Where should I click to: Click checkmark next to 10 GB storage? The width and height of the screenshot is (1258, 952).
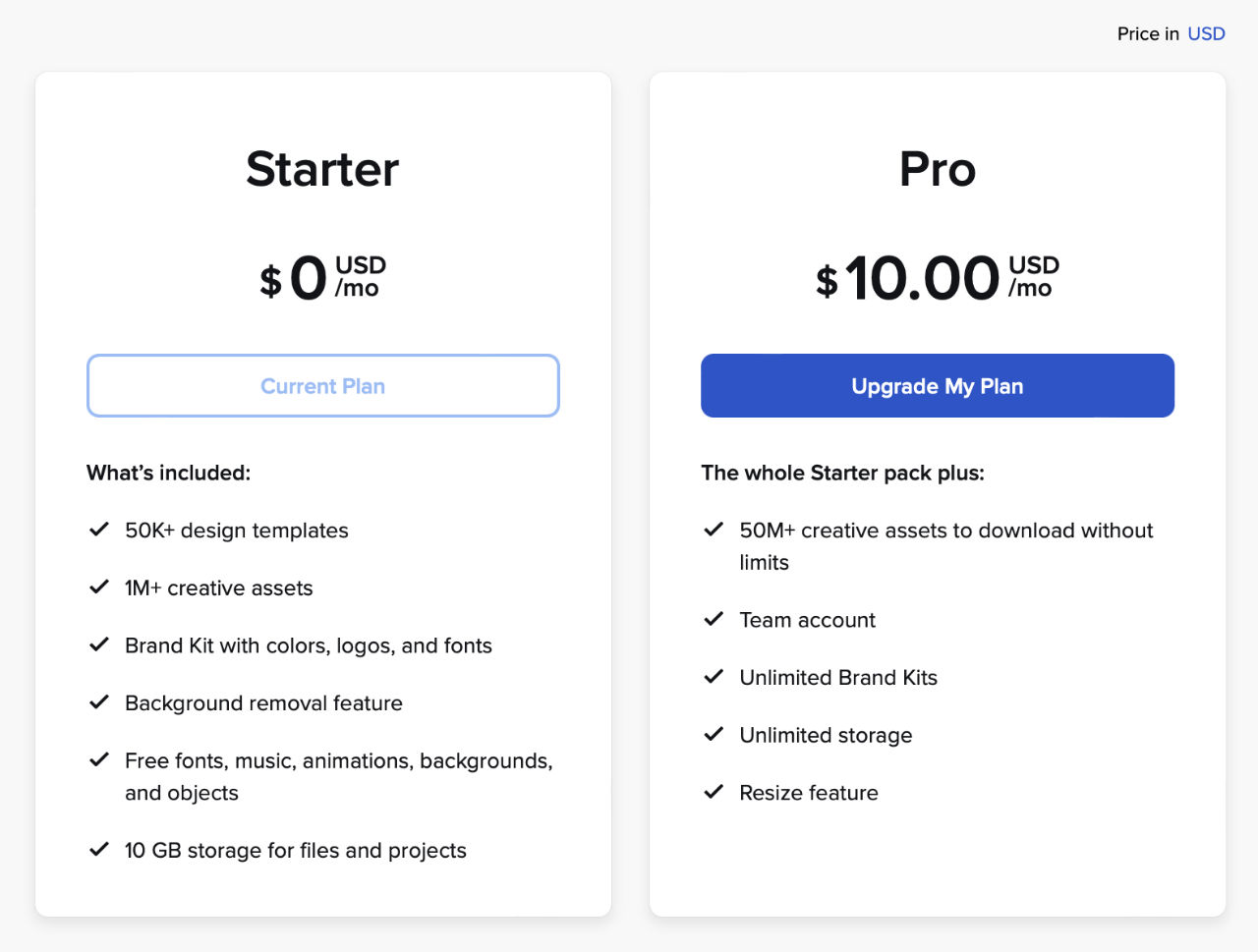click(99, 850)
